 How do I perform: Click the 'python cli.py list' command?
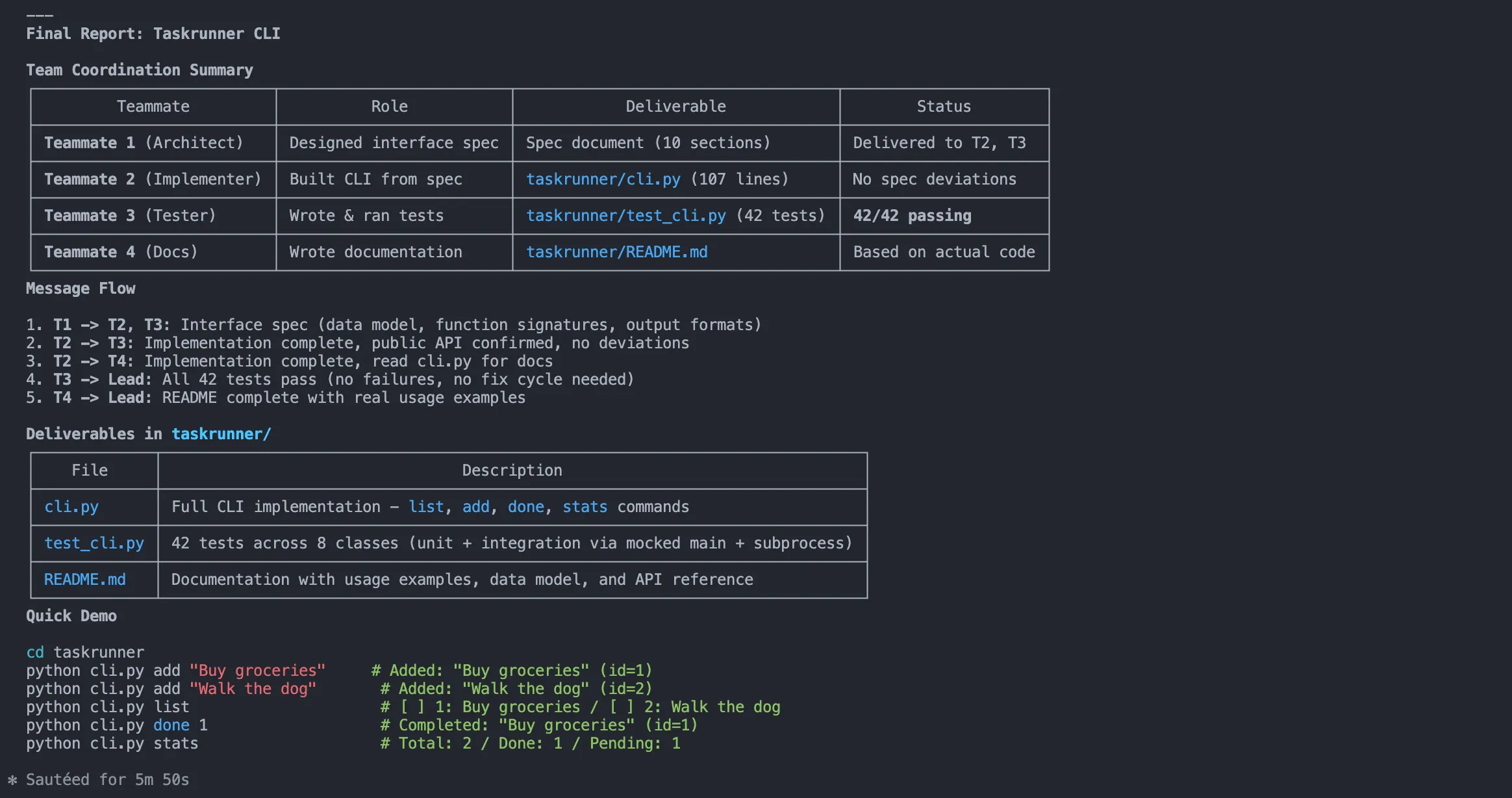pos(108,707)
